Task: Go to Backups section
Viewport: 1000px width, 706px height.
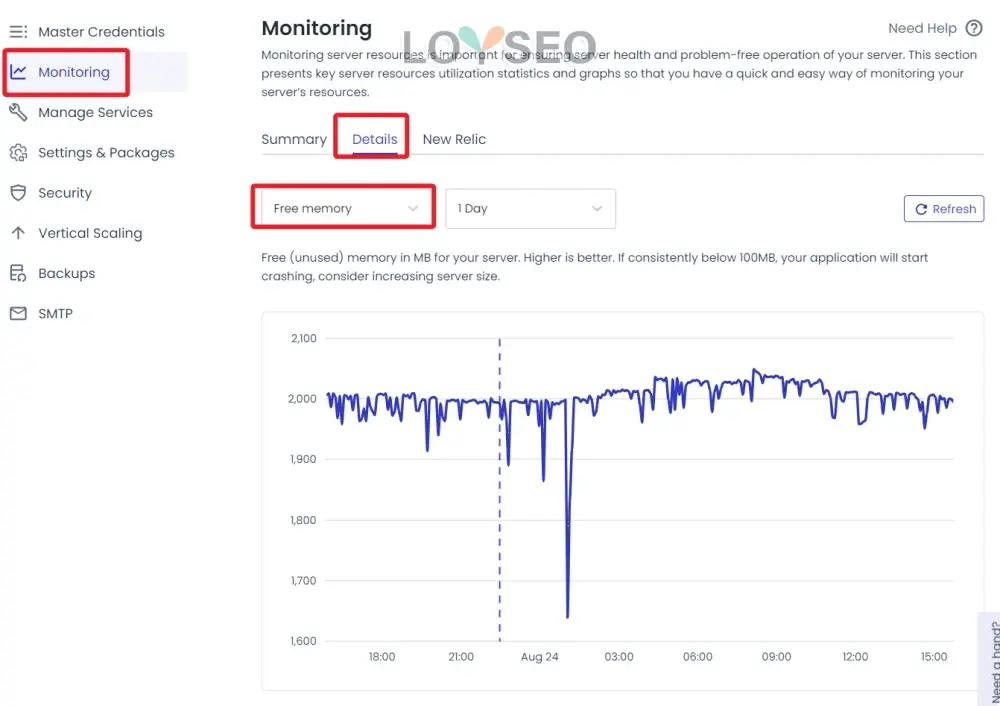Action: [x=66, y=273]
